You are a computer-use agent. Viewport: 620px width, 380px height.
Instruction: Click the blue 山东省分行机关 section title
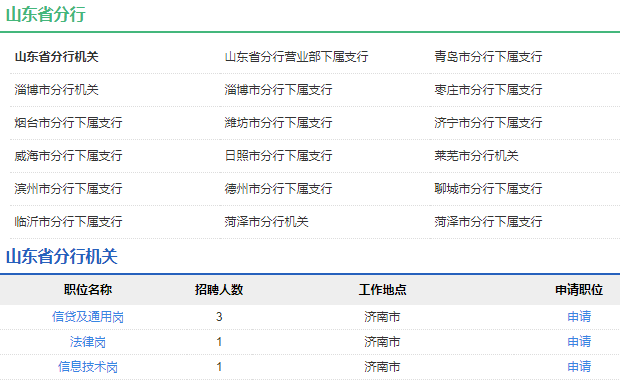tap(62, 256)
